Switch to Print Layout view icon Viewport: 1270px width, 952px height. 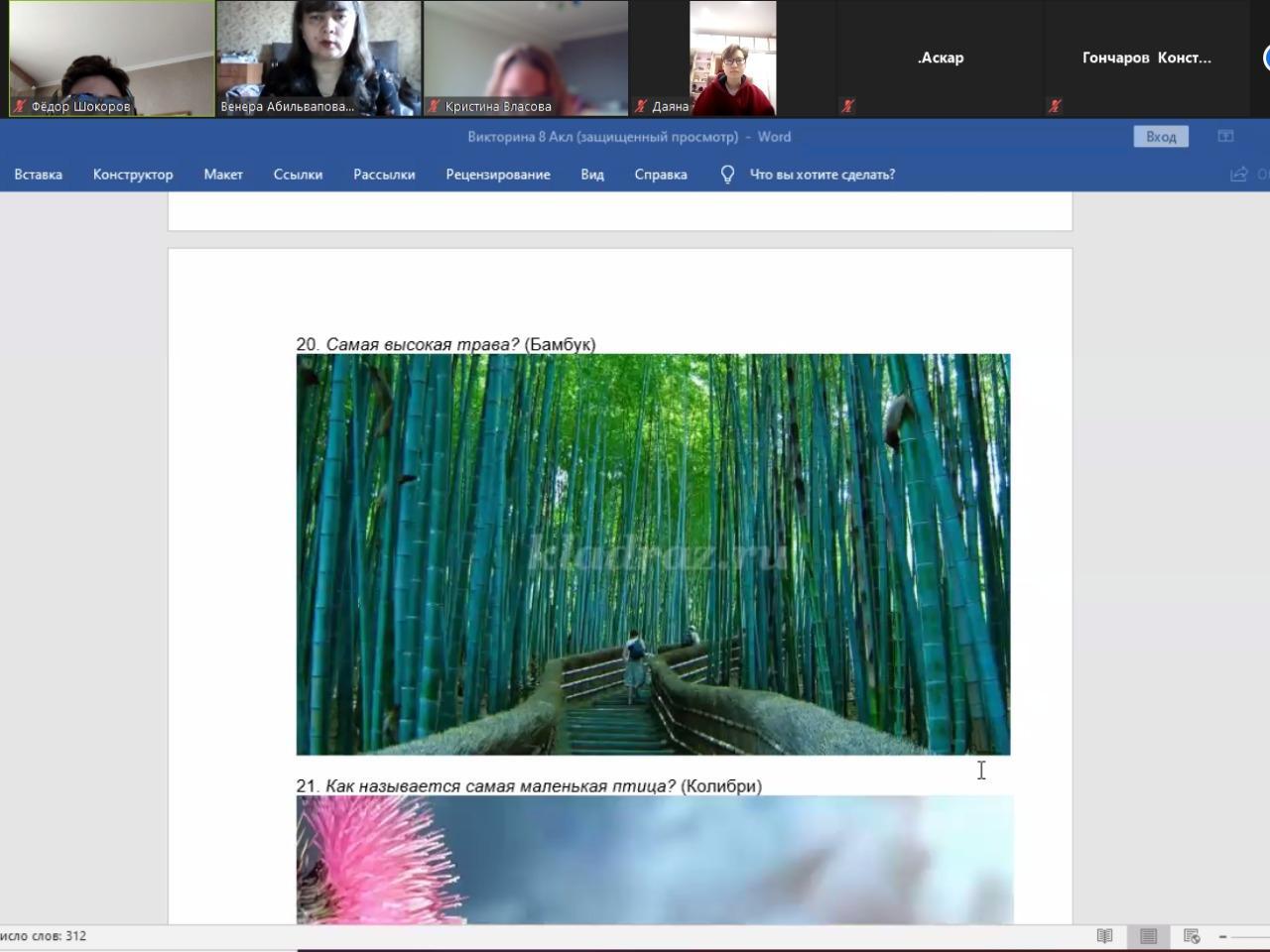(1148, 936)
